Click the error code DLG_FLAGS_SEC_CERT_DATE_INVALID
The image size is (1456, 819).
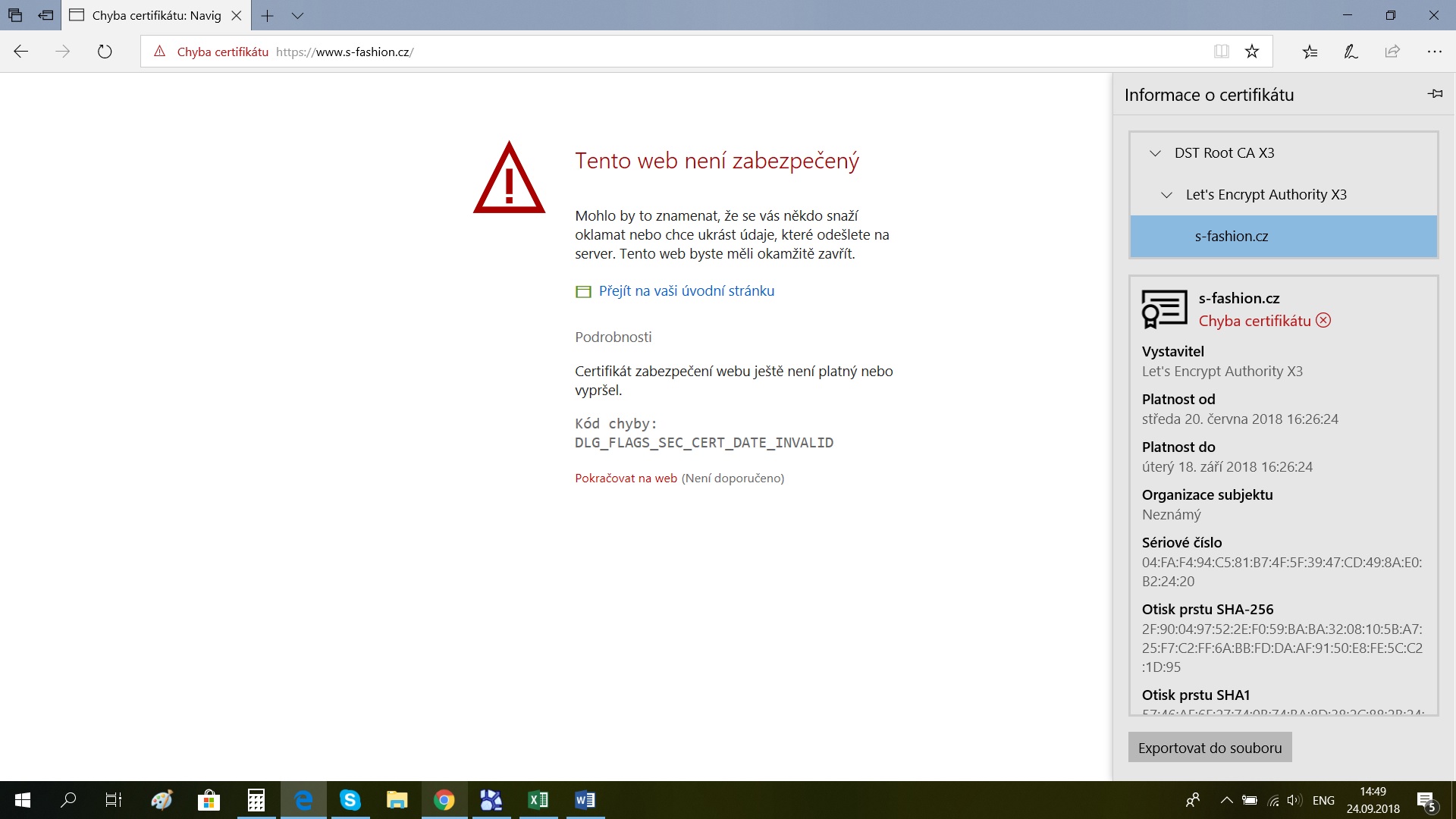(x=704, y=443)
